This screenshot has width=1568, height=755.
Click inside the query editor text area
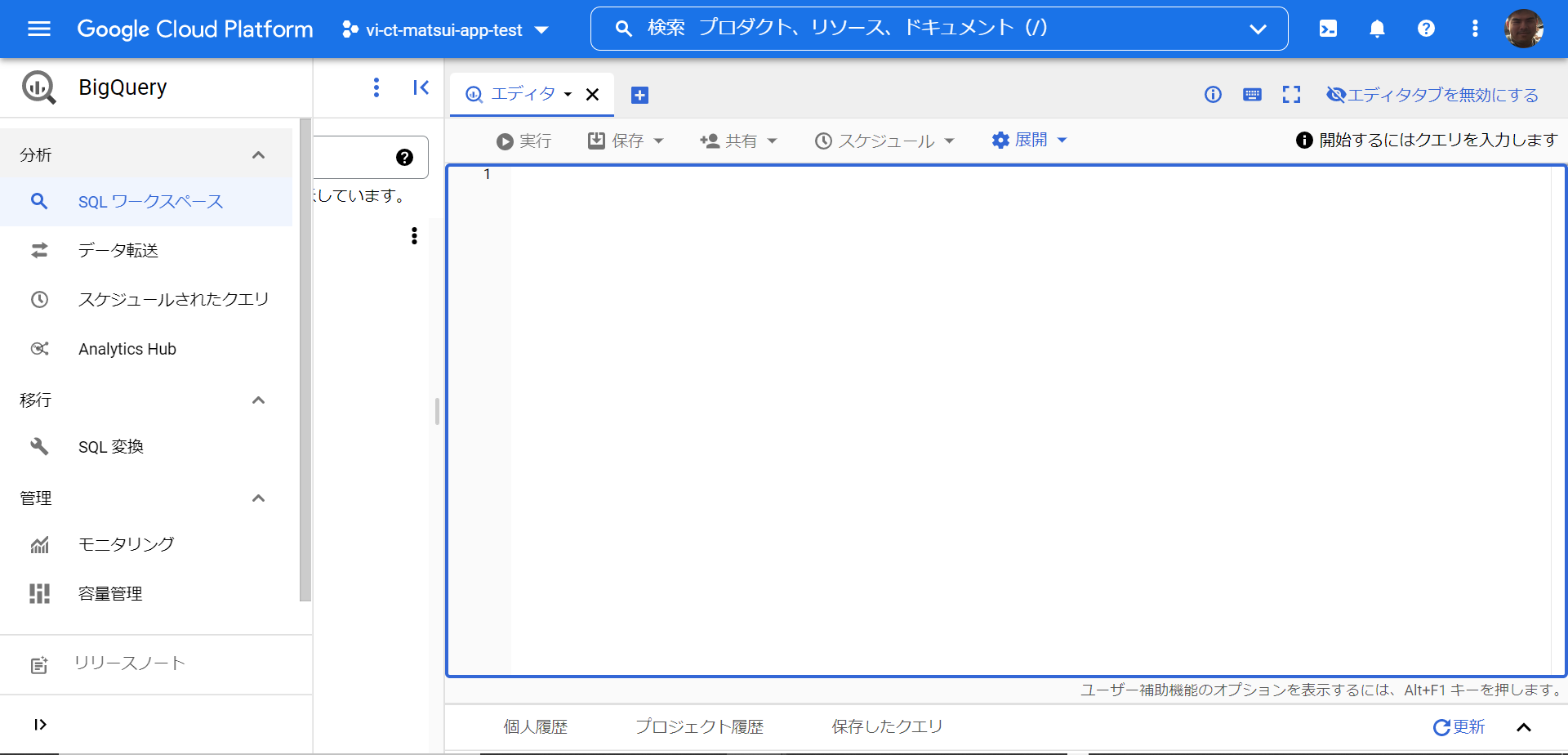coord(1029,421)
